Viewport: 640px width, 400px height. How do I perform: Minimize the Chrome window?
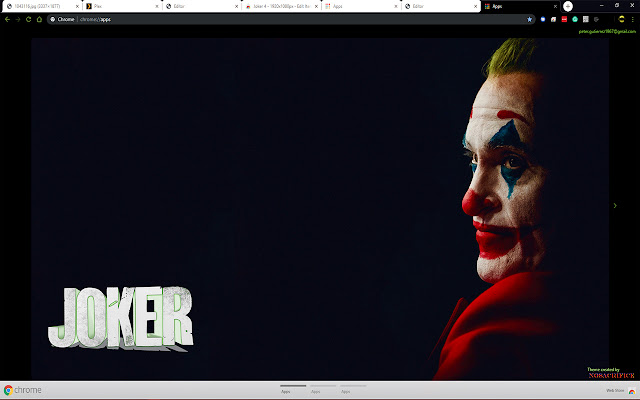(602, 6)
